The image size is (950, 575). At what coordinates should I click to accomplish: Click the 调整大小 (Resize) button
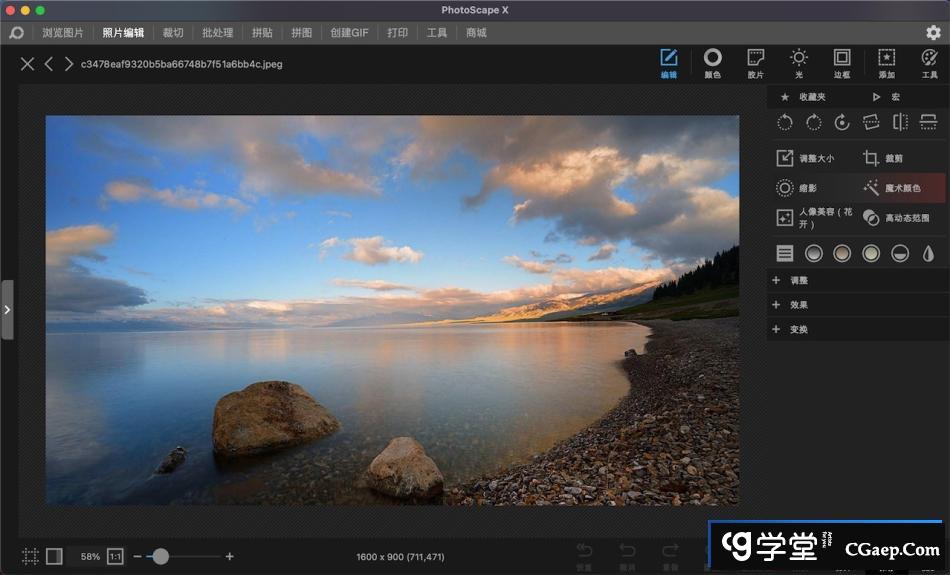click(x=806, y=158)
